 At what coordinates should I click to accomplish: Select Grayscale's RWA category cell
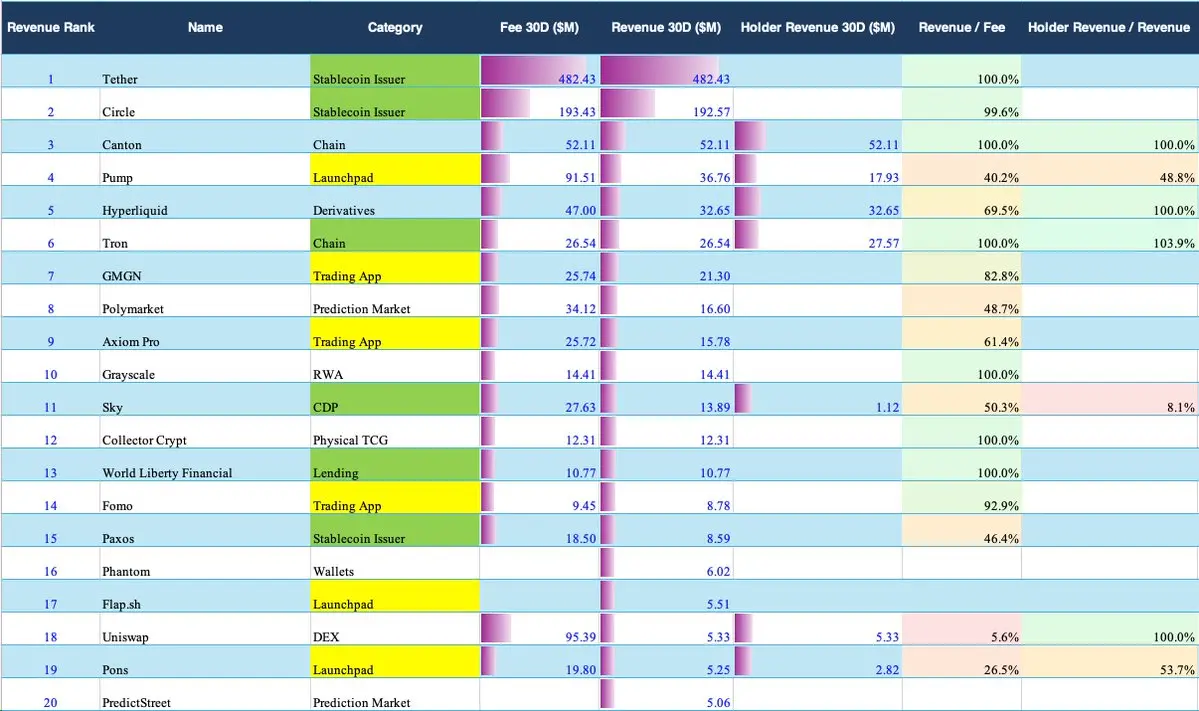[395, 367]
